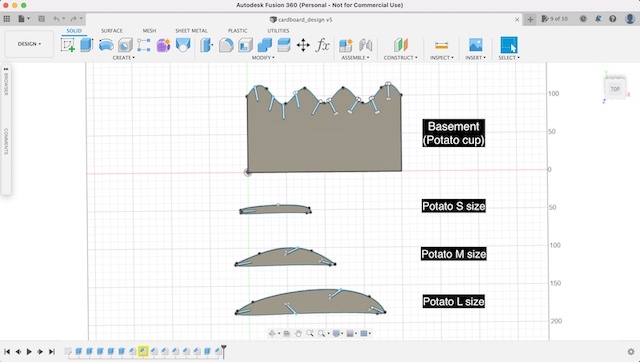Expand the SELECT menu

509,58
